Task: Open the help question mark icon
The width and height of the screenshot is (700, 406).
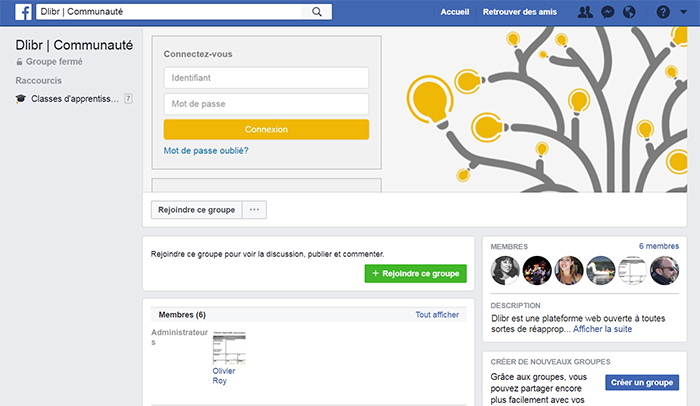Action: click(663, 12)
